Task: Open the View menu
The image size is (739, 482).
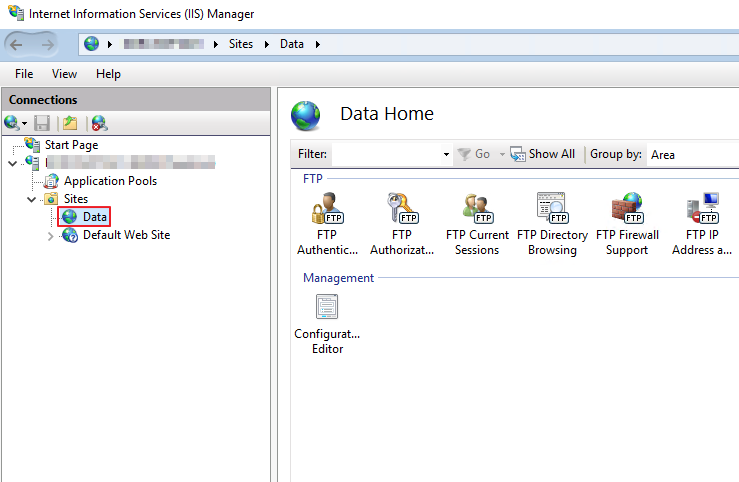Action: (x=64, y=74)
